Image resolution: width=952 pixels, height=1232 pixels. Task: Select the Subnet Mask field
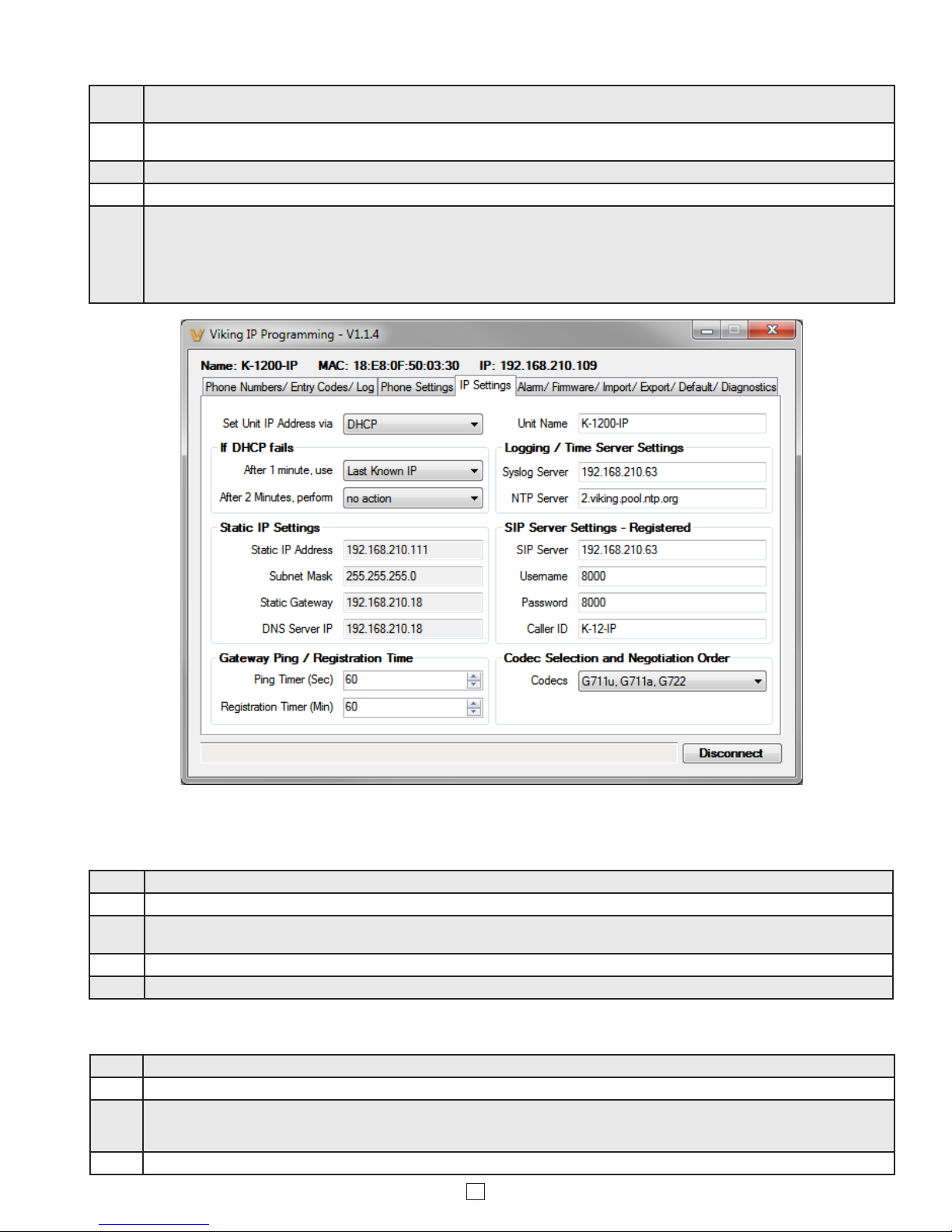pos(413,576)
